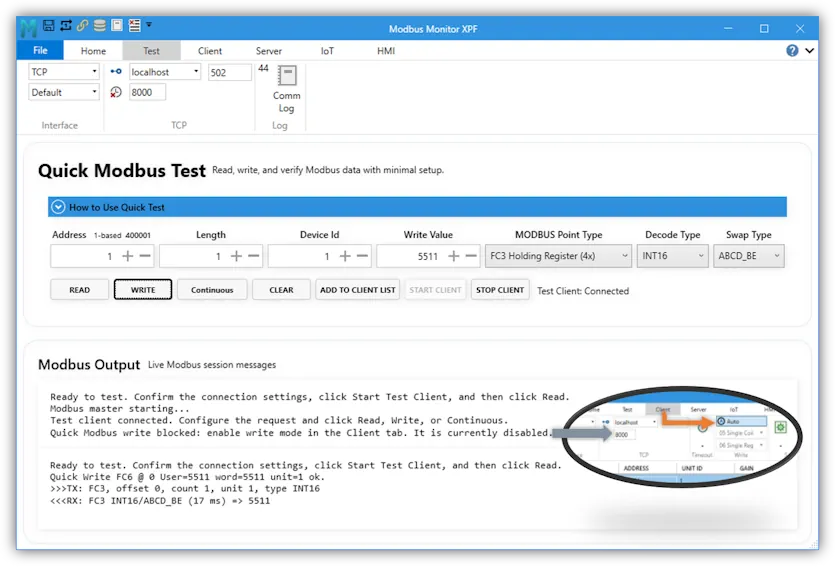Click the chain link icon in title bar
835x579 pixels.
[83, 25]
